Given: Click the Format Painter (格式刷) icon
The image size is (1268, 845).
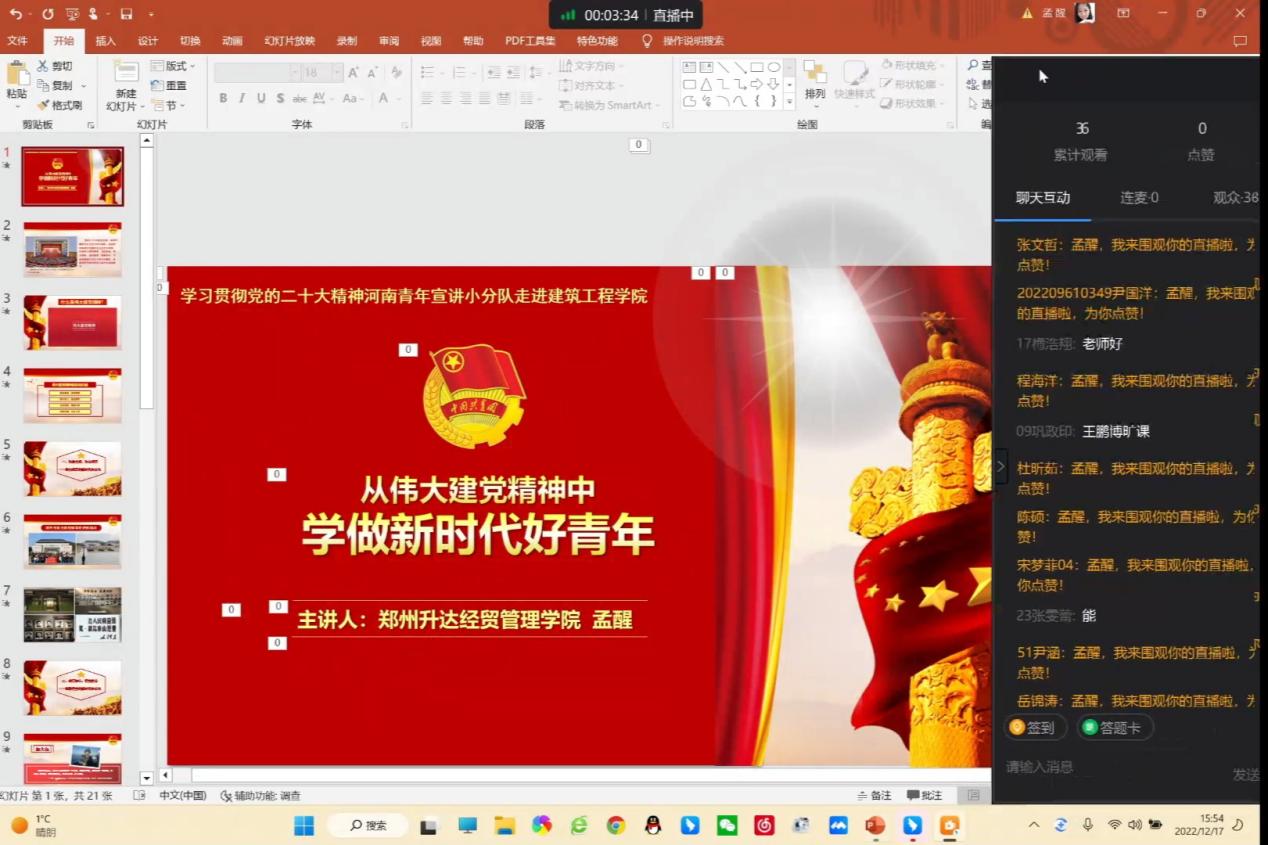Looking at the screenshot, I should click(44, 105).
